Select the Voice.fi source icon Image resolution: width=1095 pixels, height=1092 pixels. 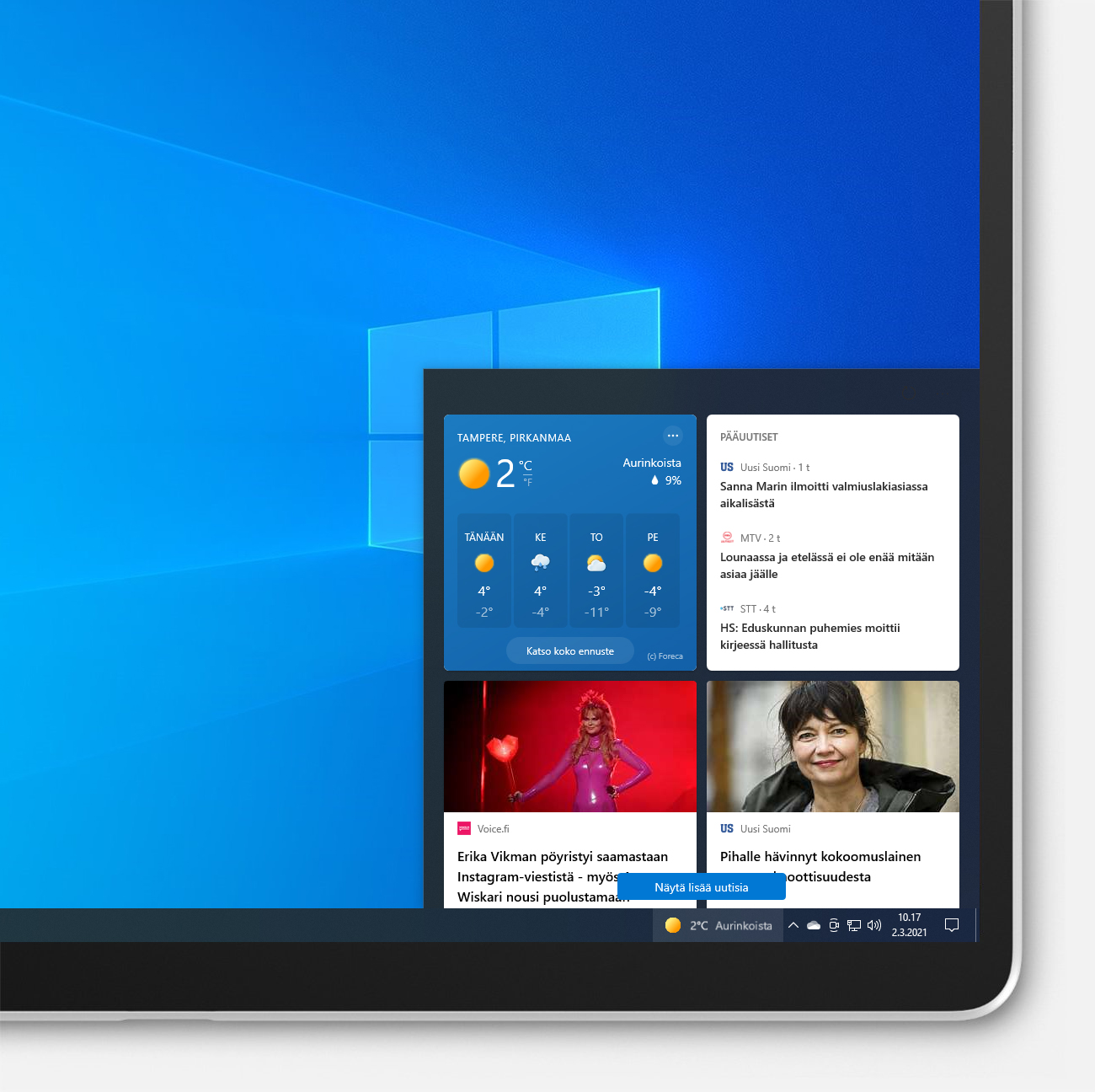462,828
